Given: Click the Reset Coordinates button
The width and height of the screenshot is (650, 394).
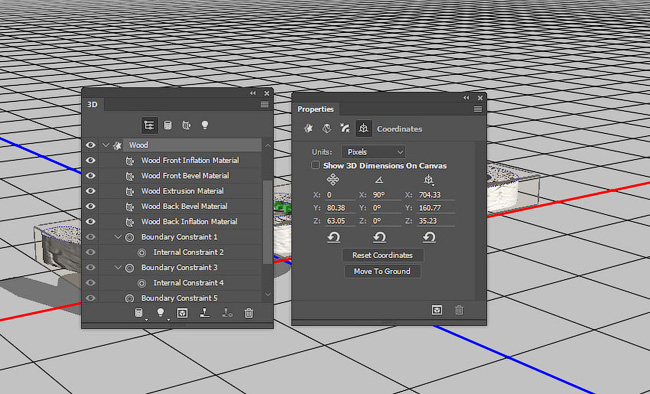Looking at the screenshot, I should point(383,255).
